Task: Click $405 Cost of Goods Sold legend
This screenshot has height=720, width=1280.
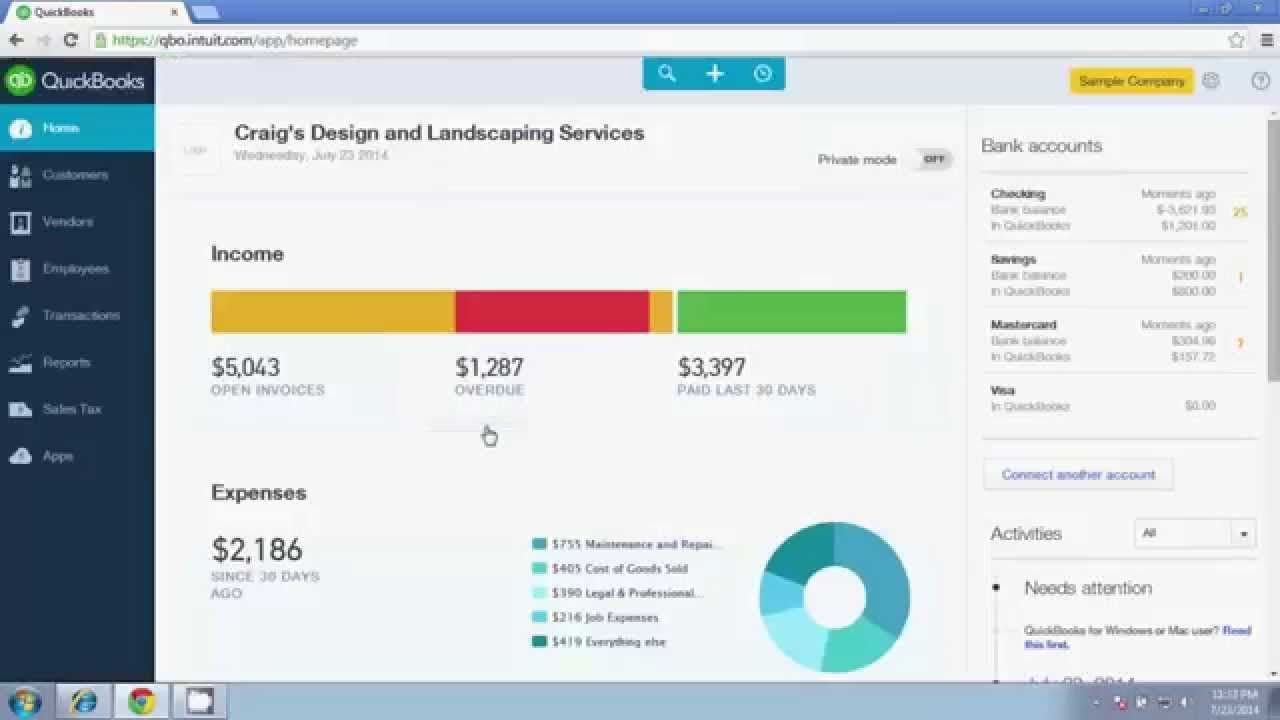Action: pos(610,568)
